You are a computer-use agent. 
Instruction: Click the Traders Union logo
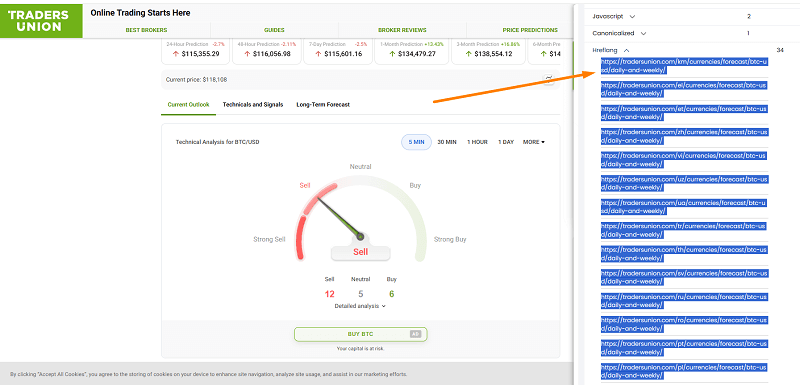click(x=41, y=21)
